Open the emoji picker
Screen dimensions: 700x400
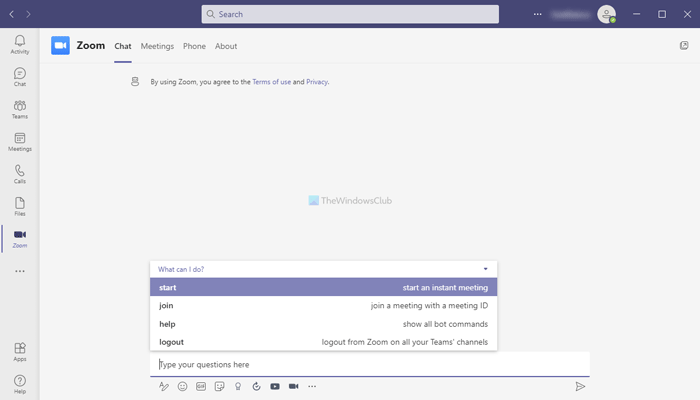(x=182, y=386)
